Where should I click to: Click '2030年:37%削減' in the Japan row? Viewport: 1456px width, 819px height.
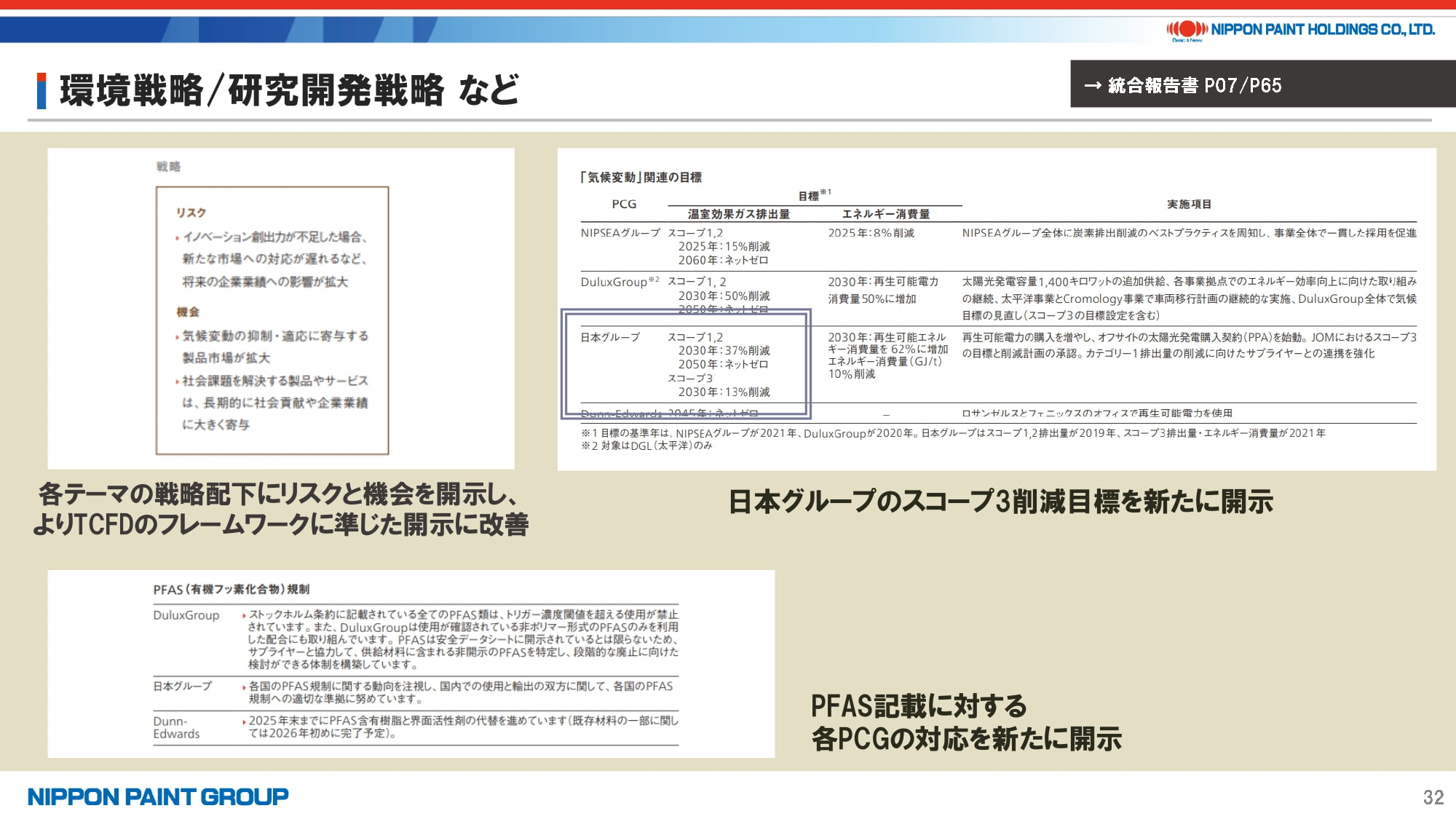pos(724,350)
